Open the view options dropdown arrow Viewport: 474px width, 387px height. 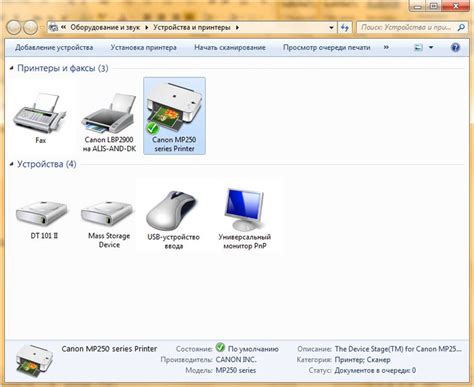[x=431, y=48]
